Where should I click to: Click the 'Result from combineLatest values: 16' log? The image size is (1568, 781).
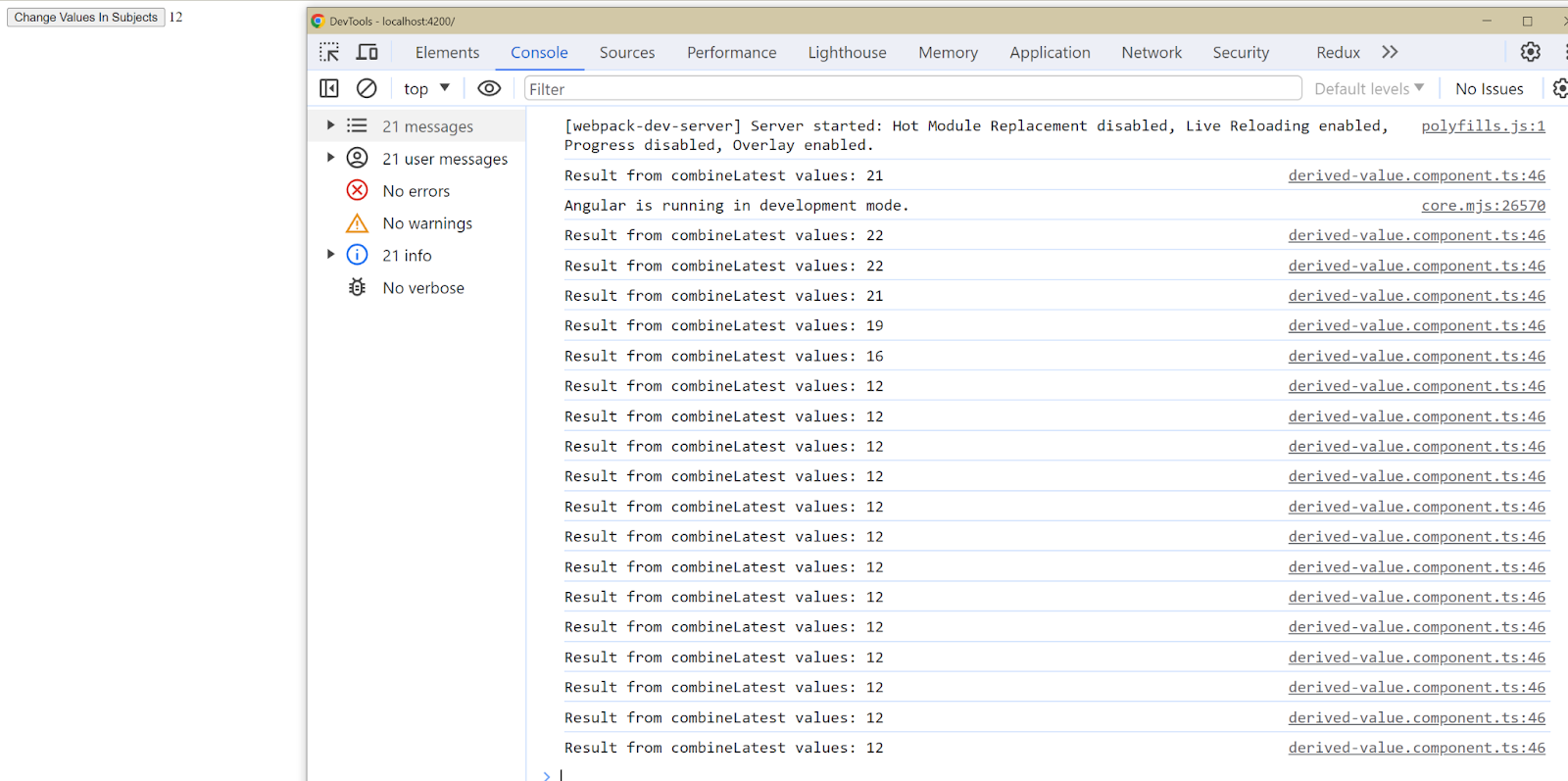point(723,356)
